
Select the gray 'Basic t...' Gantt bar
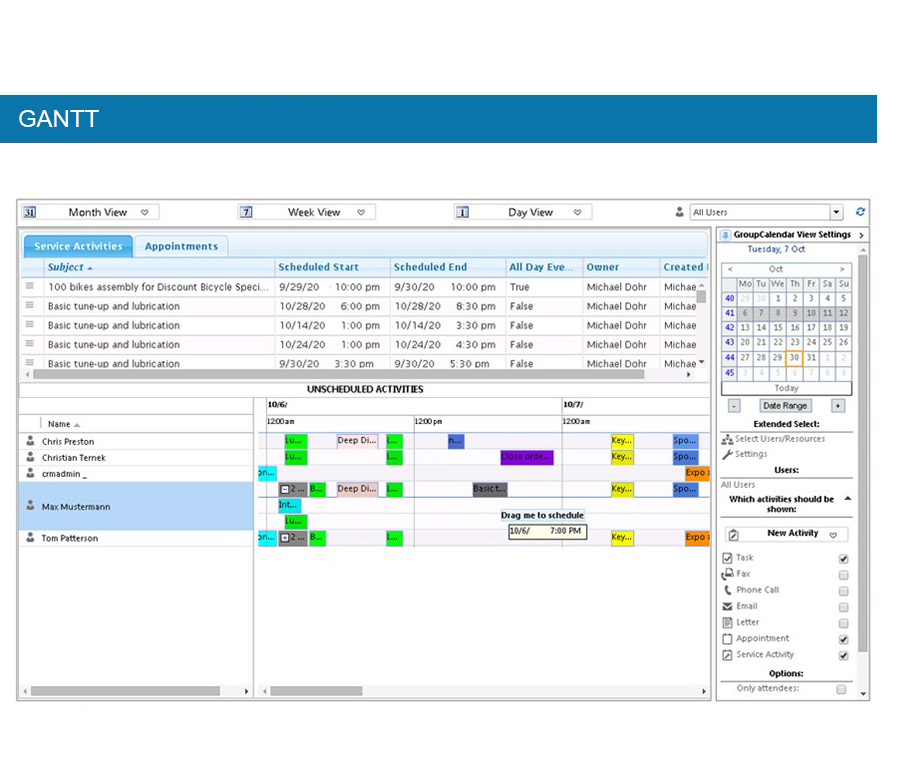pyautogui.click(x=489, y=489)
